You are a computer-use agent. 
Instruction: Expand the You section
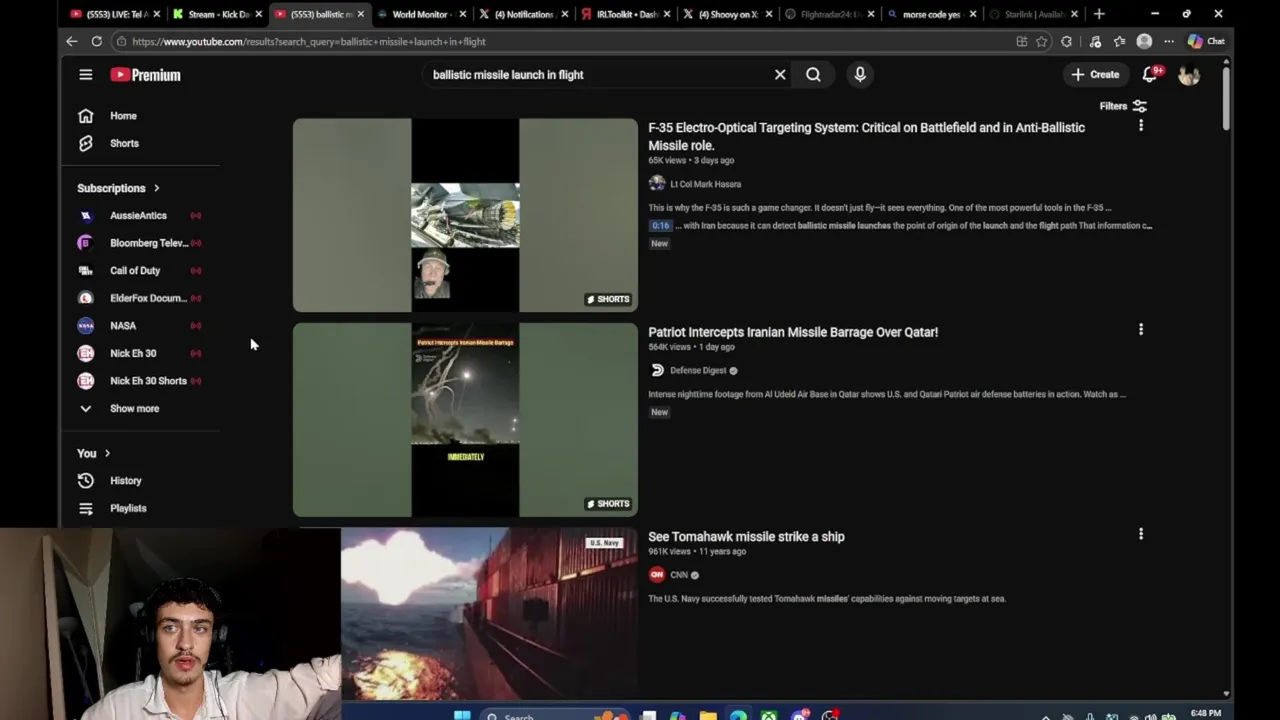click(93, 453)
